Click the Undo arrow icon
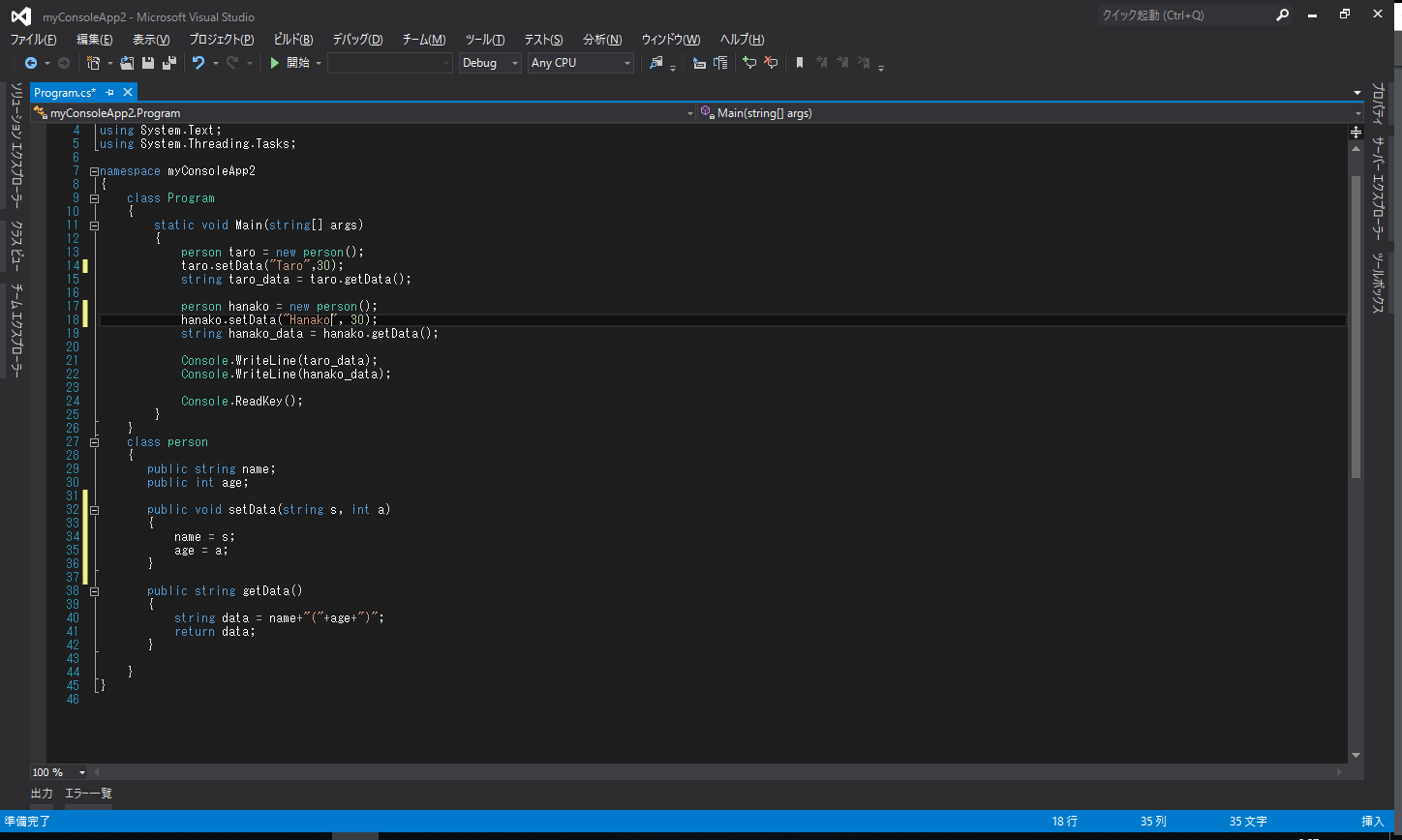The width and height of the screenshot is (1402, 840). (198, 63)
